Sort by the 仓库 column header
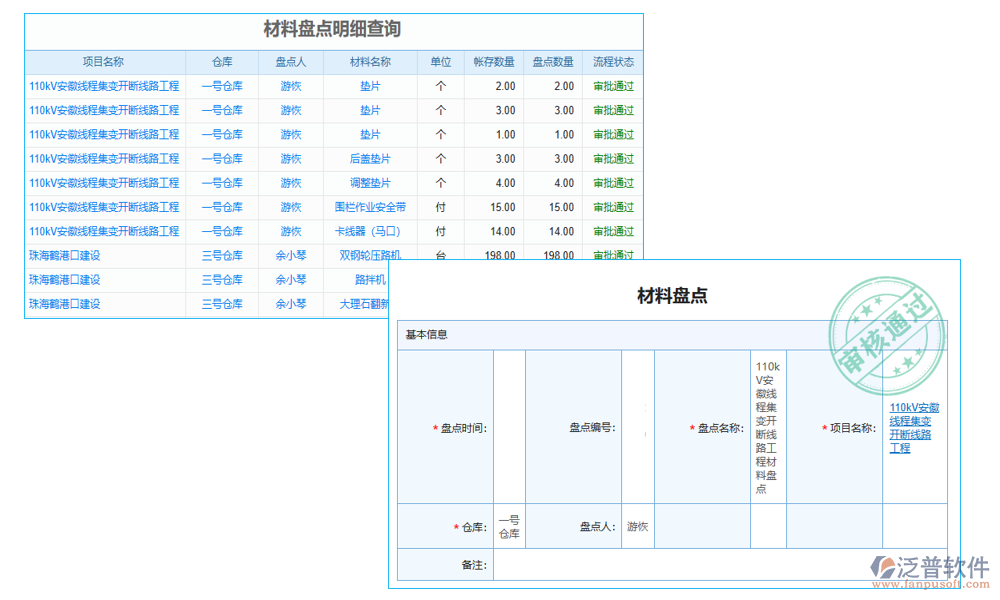This screenshot has width=1000, height=600. (222, 61)
